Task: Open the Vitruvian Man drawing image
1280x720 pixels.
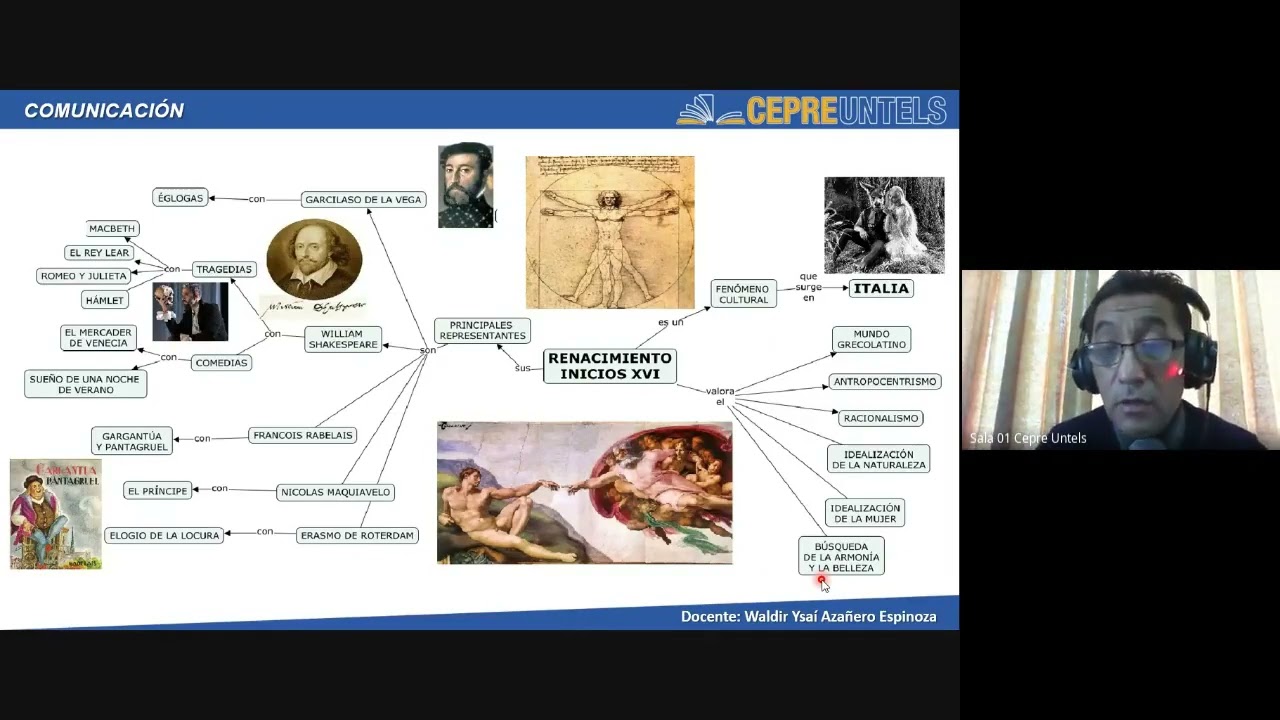Action: pyautogui.click(x=610, y=232)
